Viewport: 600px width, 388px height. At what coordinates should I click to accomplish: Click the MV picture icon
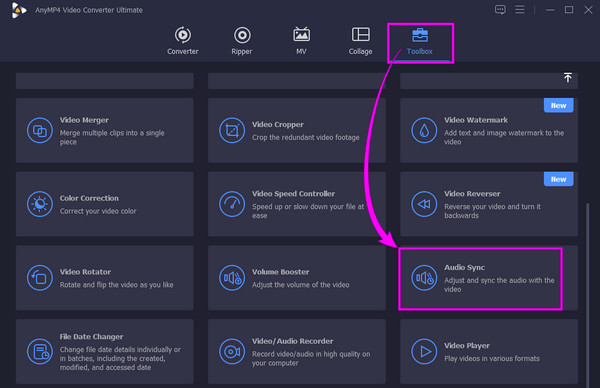click(302, 34)
